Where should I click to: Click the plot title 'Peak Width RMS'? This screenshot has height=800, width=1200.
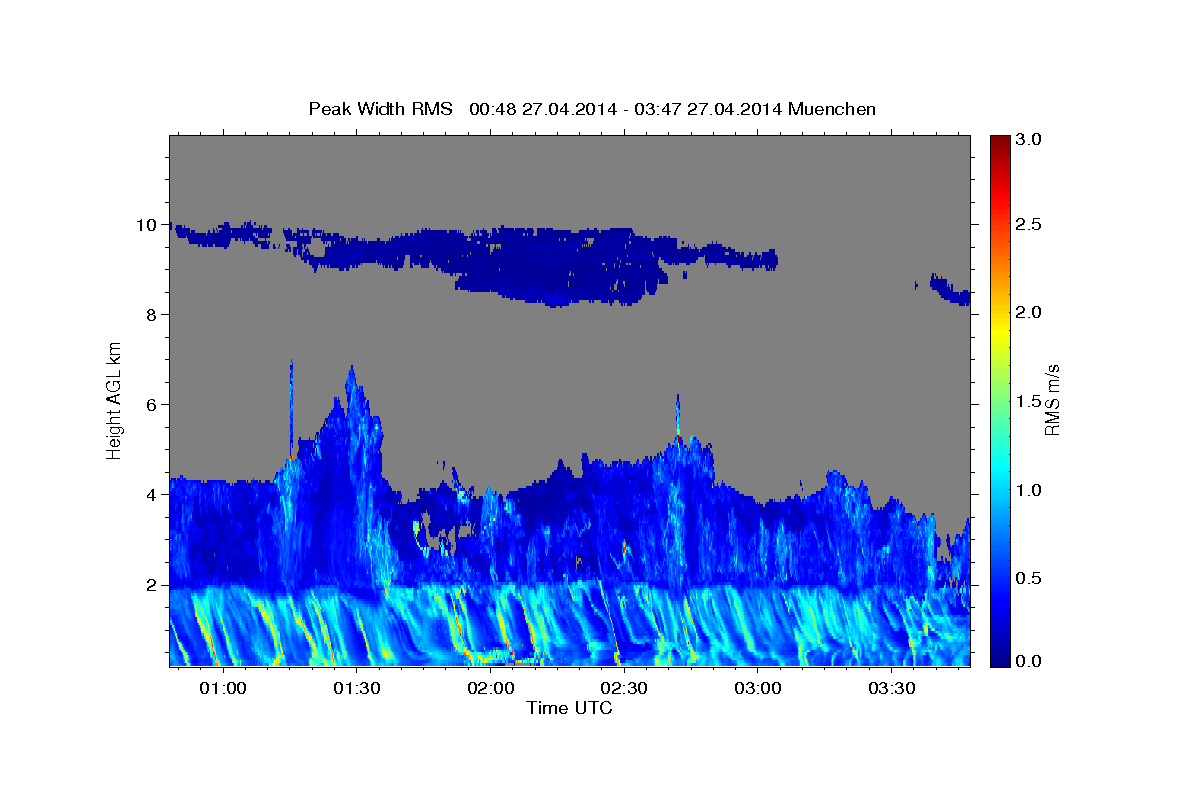[x=381, y=108]
